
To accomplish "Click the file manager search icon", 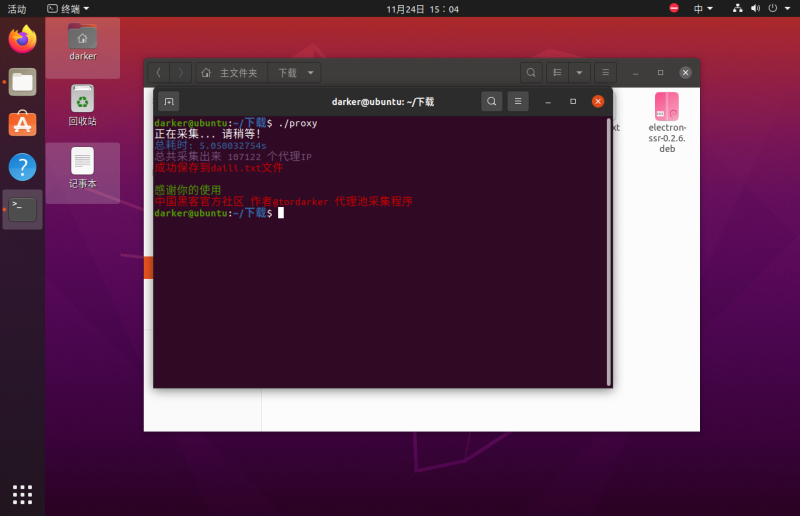I will 531,73.
